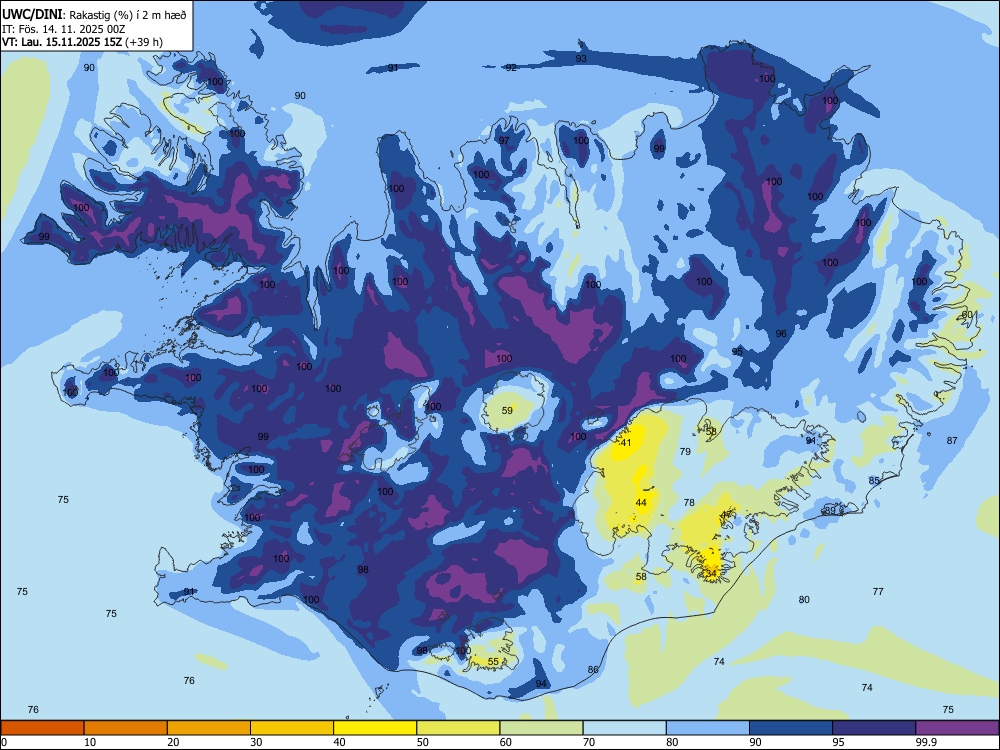Click the '59' humidity value on the central glacier
The width and height of the screenshot is (1000, 750).
[507, 411]
